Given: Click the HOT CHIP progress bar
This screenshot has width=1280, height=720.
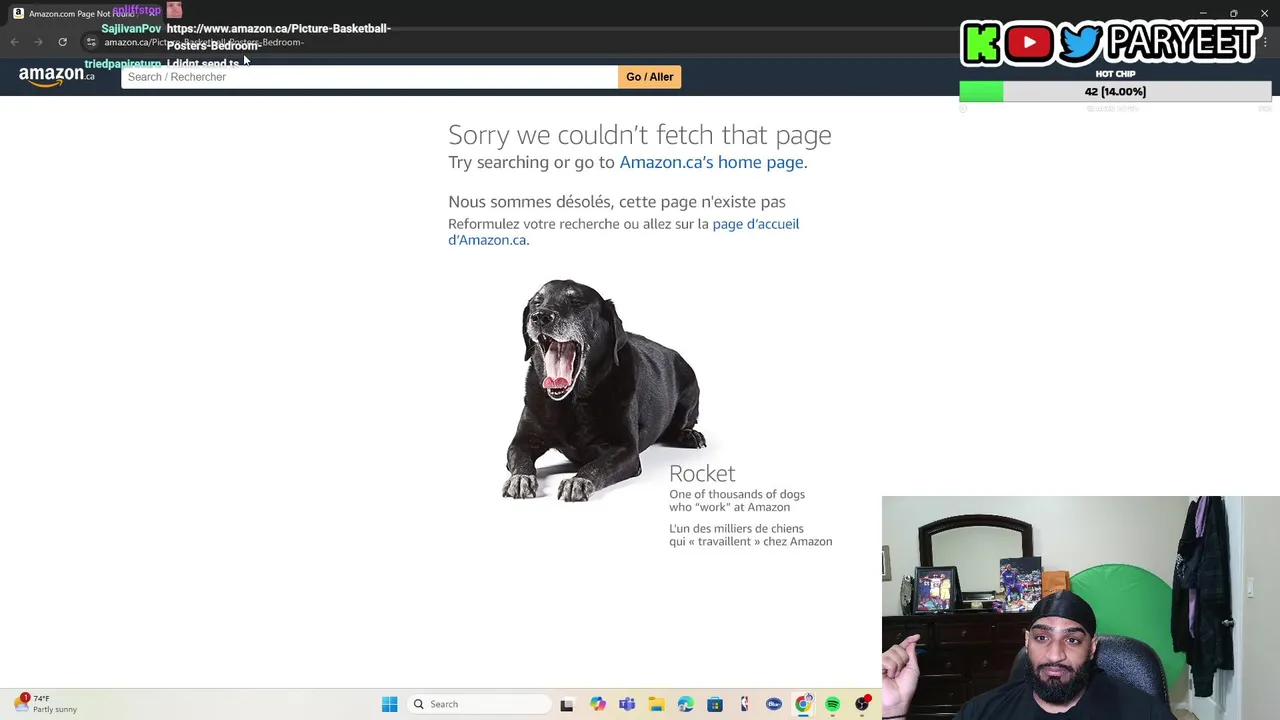Looking at the screenshot, I should [x=1115, y=91].
